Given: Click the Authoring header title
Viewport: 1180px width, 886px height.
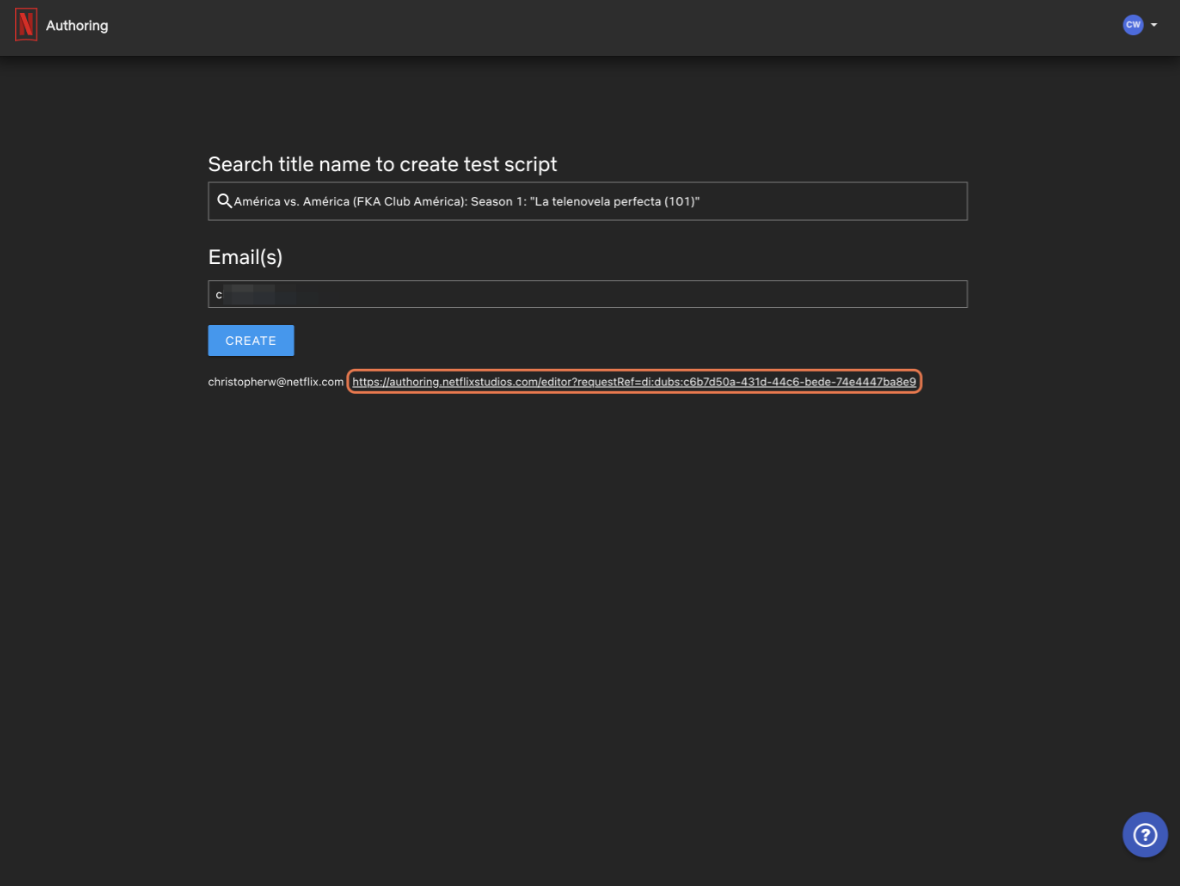Looking at the screenshot, I should tap(77, 26).
